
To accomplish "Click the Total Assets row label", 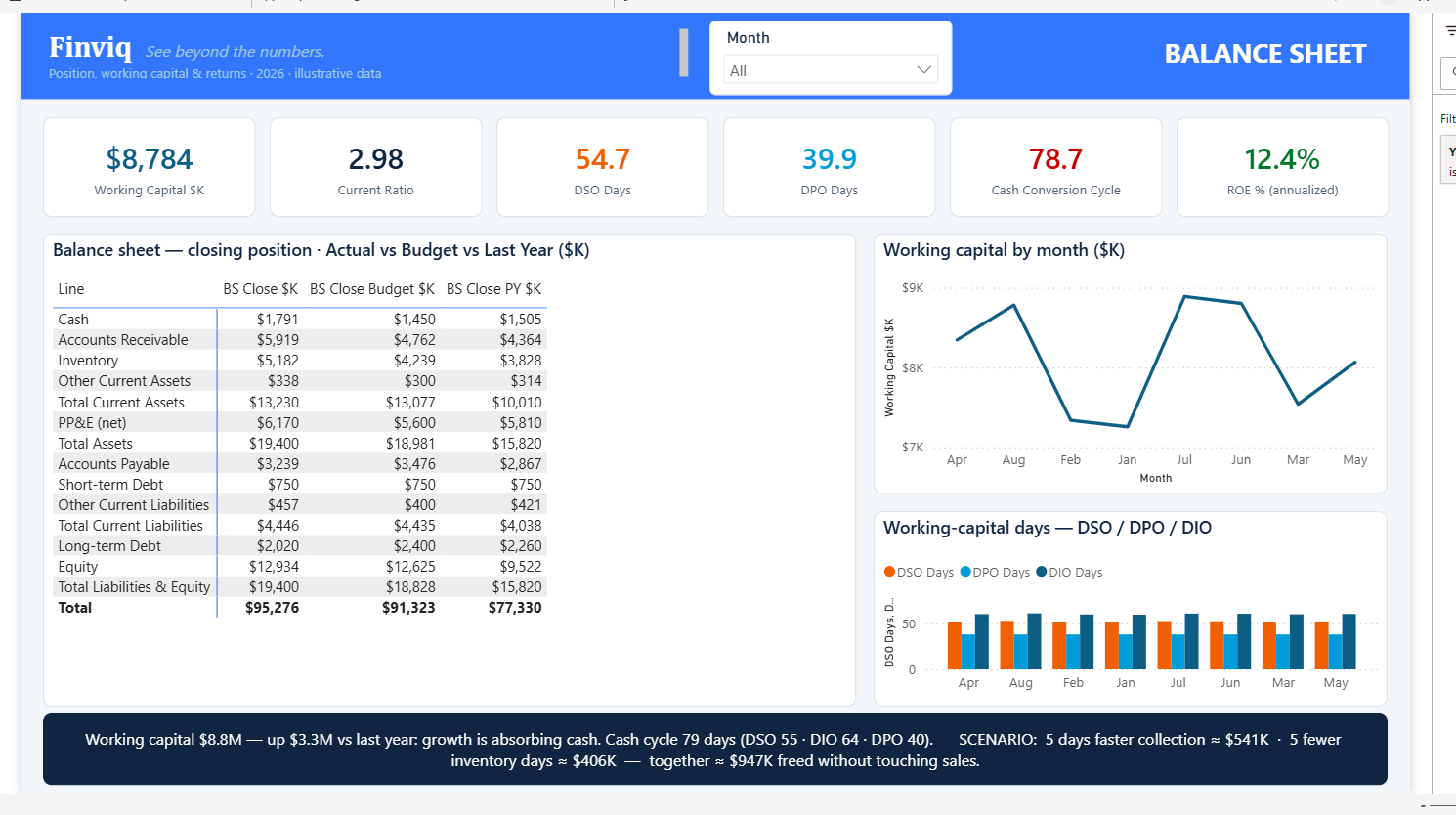I will point(95,444).
